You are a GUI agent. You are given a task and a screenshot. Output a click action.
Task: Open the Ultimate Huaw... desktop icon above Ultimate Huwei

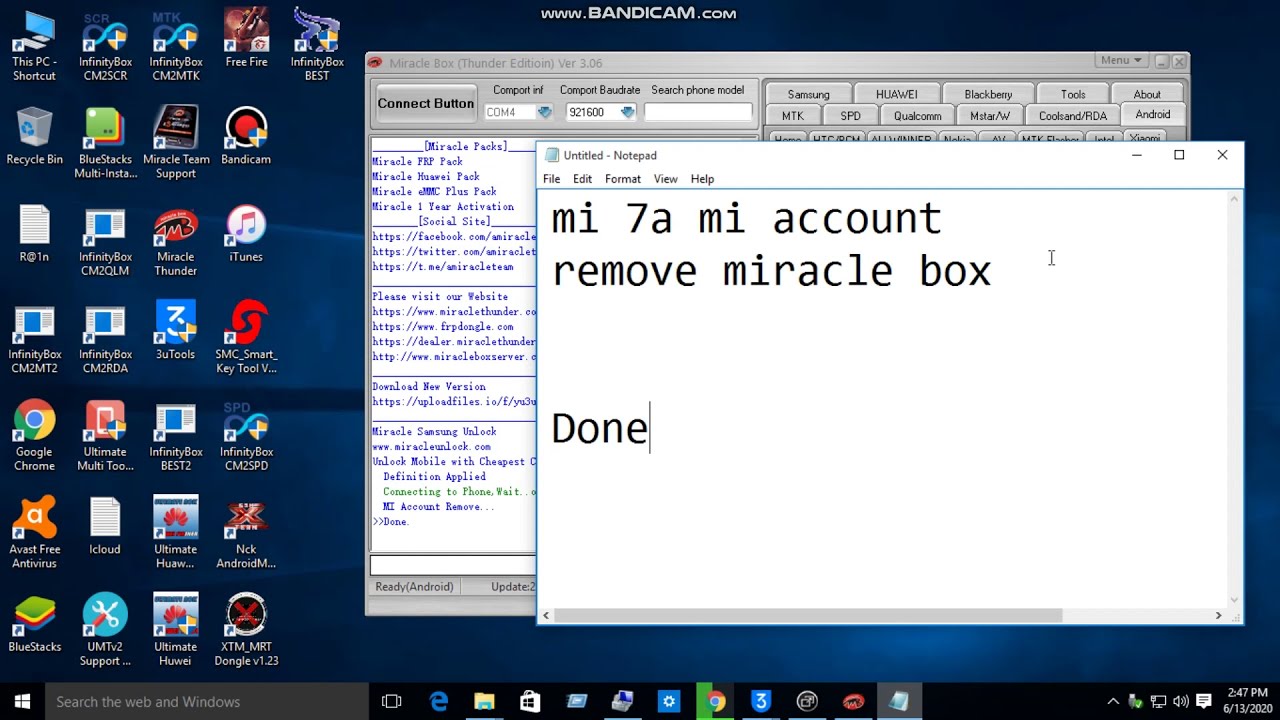[x=176, y=533]
